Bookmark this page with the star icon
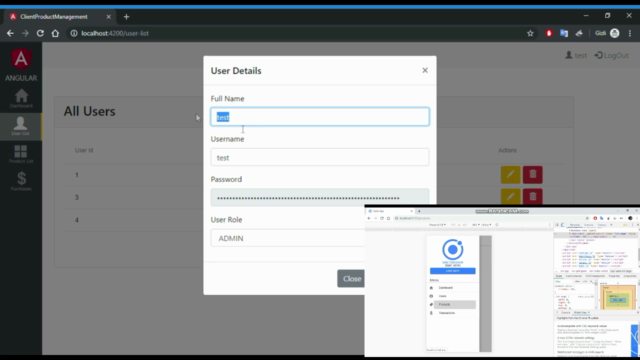 pos(530,33)
